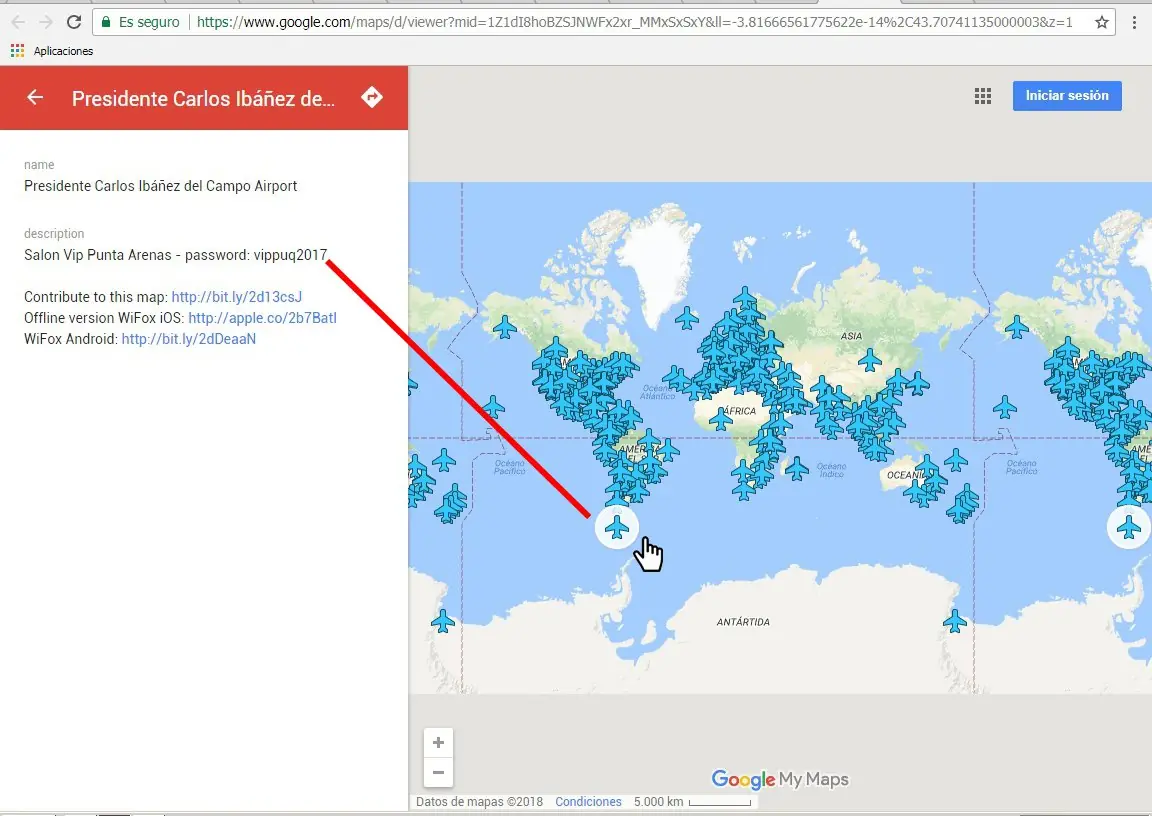Click airplane marker in Indian Ocean
Viewport: 1152px width, 816px height.
coord(796,468)
